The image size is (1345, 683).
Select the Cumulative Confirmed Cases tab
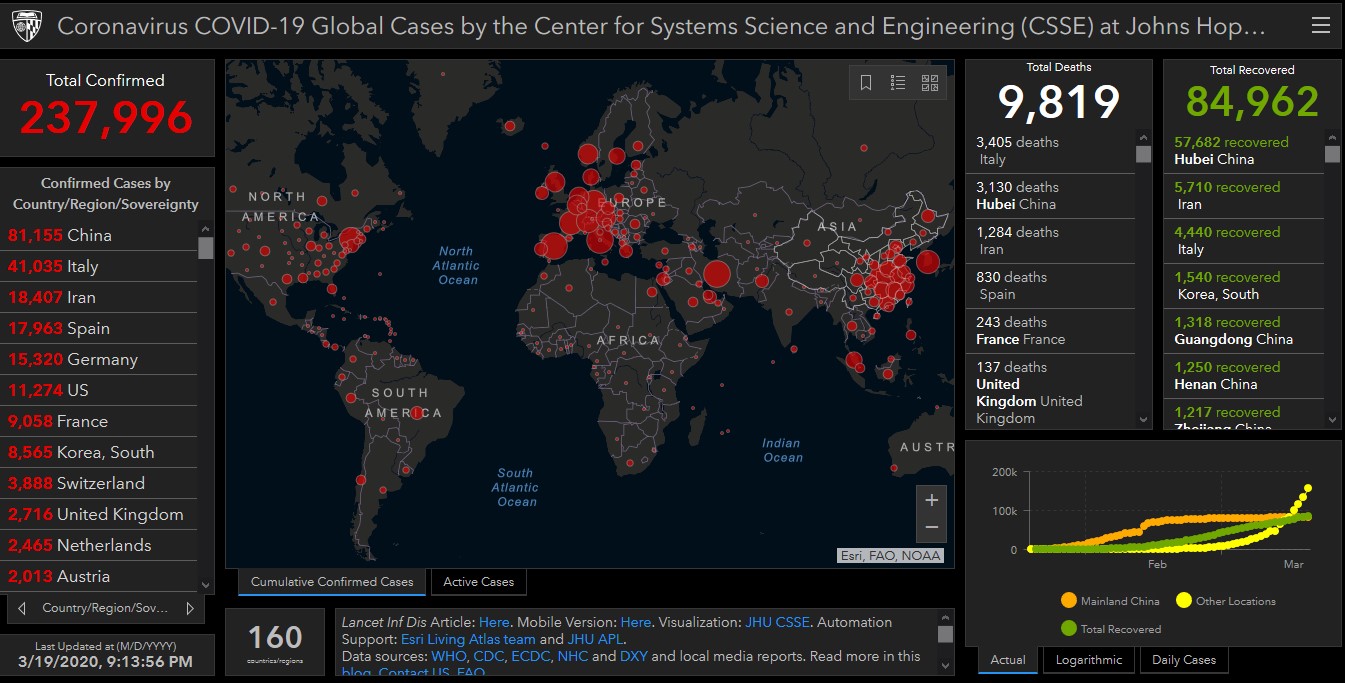(332, 582)
